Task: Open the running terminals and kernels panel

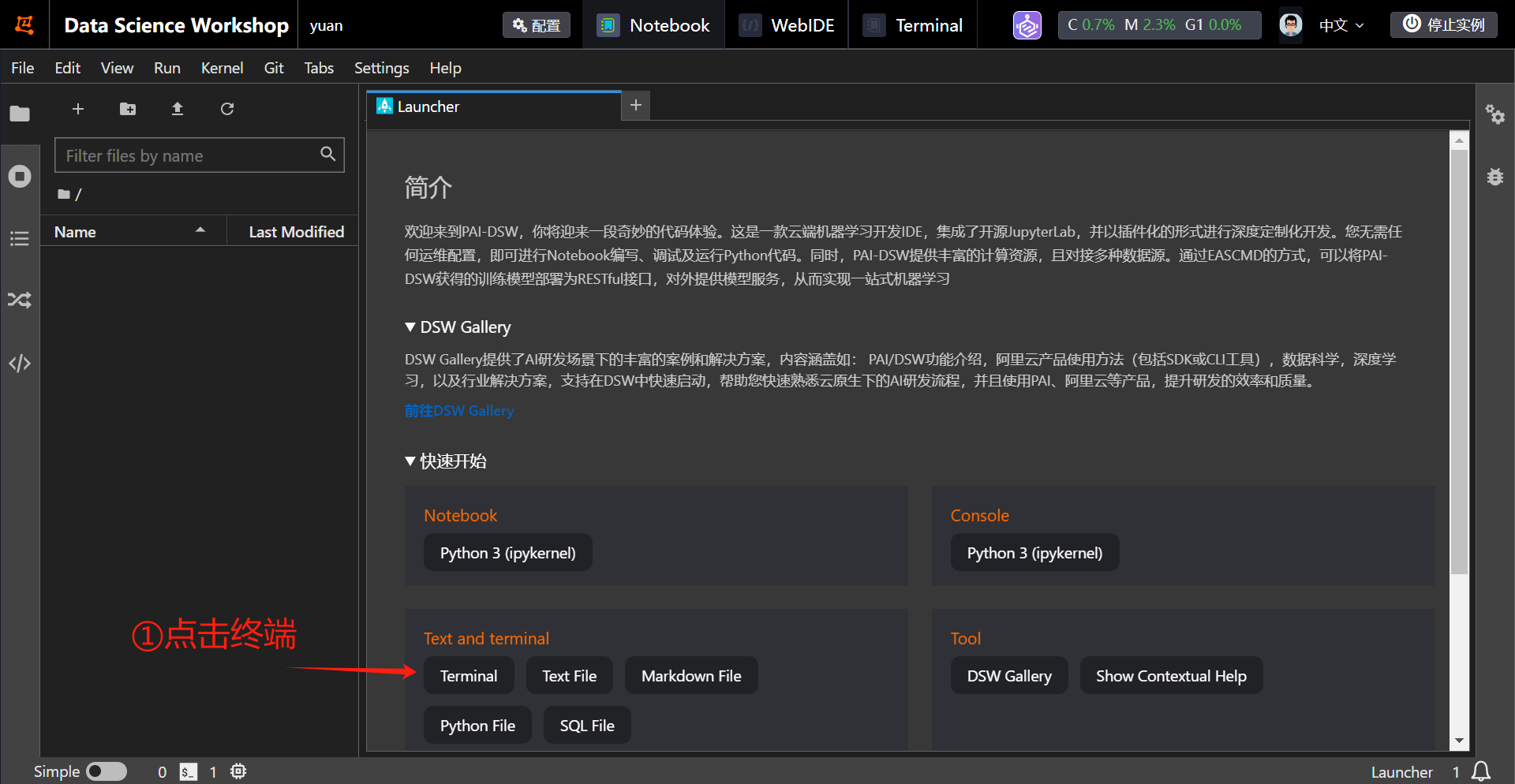Action: coord(20,175)
